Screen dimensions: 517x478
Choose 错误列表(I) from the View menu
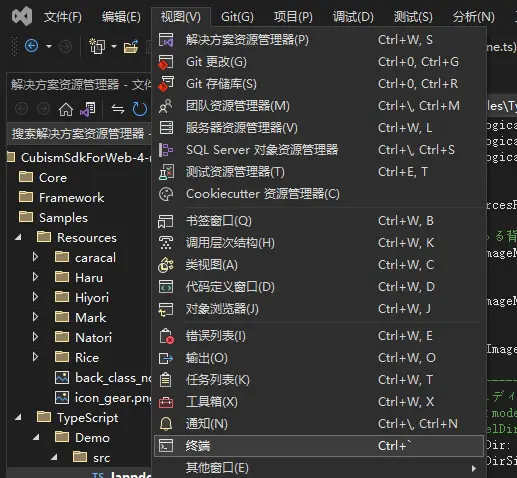coord(319,336)
